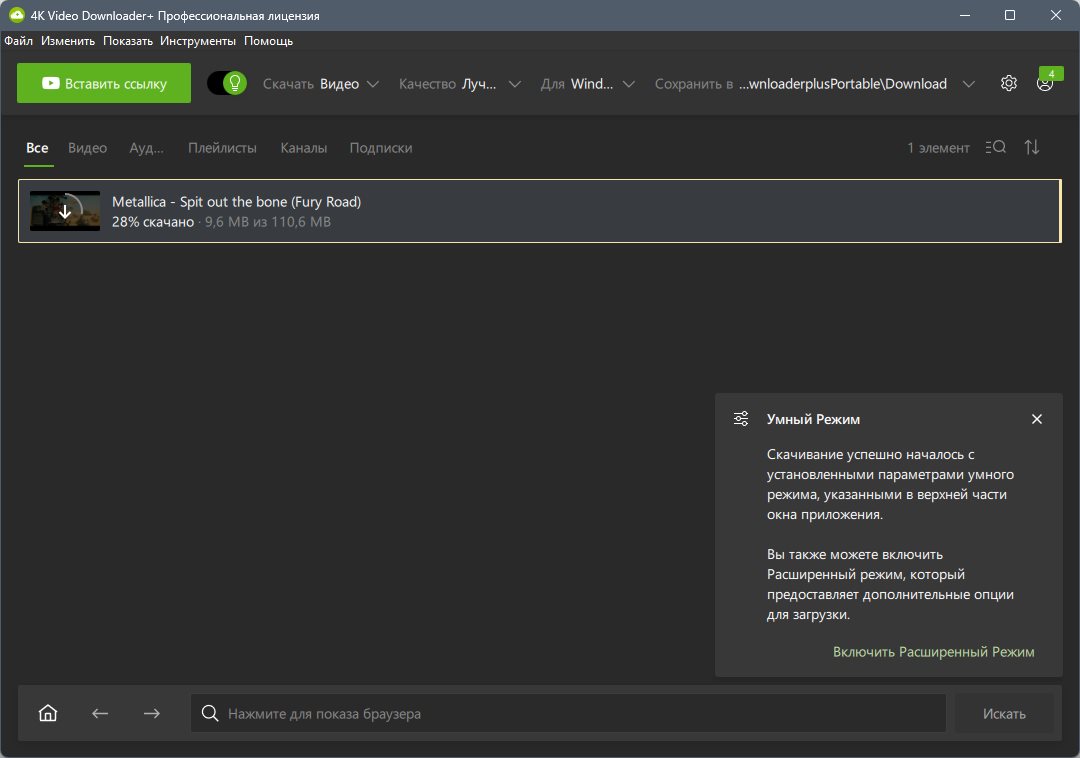Switch to the Ауд... tab

[147, 147]
